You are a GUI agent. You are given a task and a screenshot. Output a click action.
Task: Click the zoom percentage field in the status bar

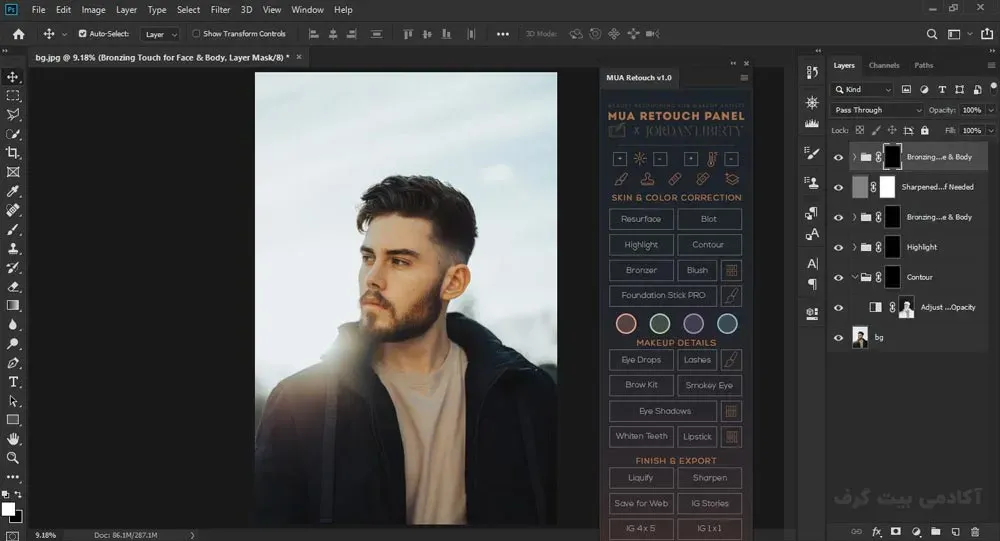point(45,535)
